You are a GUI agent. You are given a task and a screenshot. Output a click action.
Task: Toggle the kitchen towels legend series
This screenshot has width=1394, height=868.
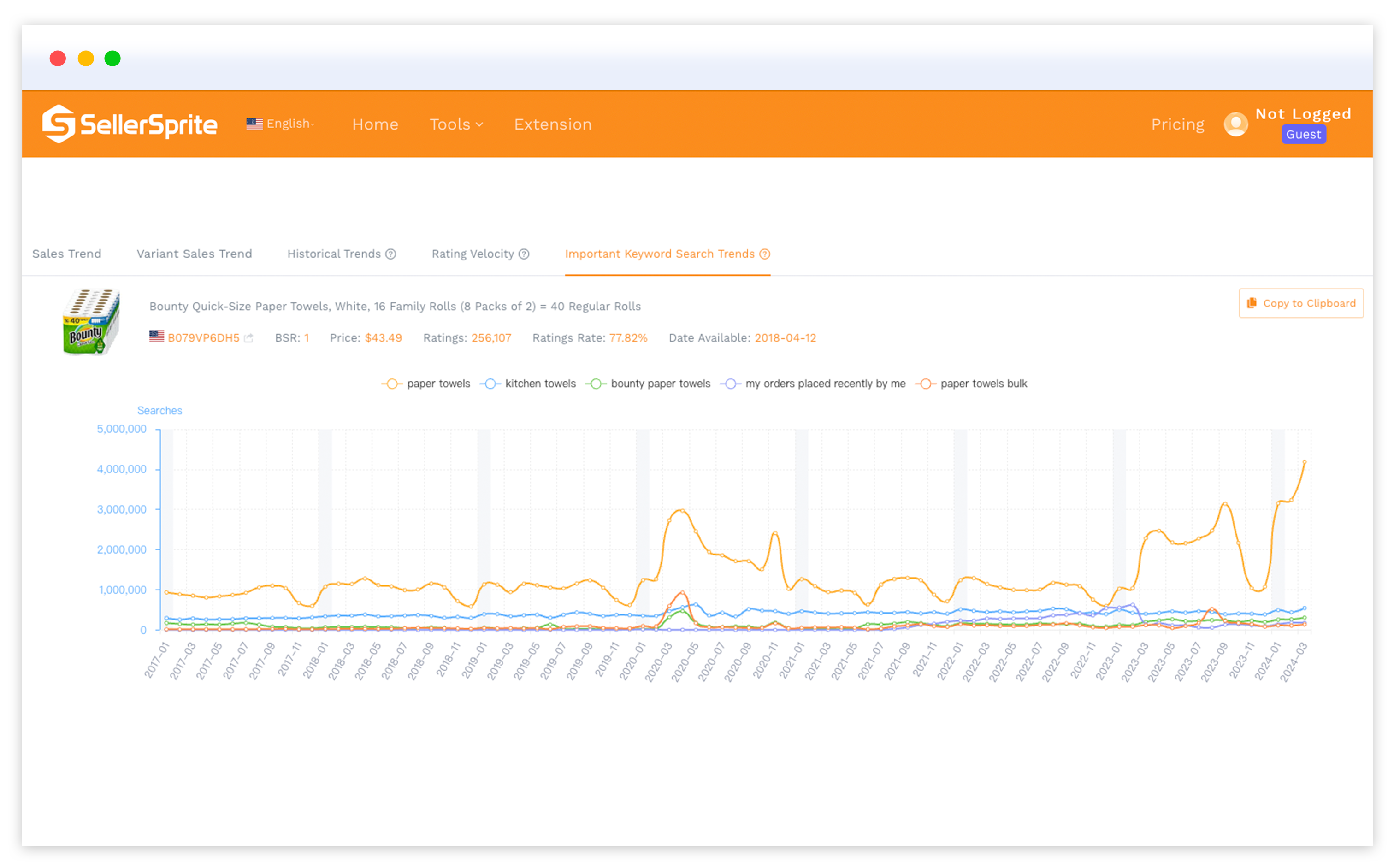(x=528, y=384)
